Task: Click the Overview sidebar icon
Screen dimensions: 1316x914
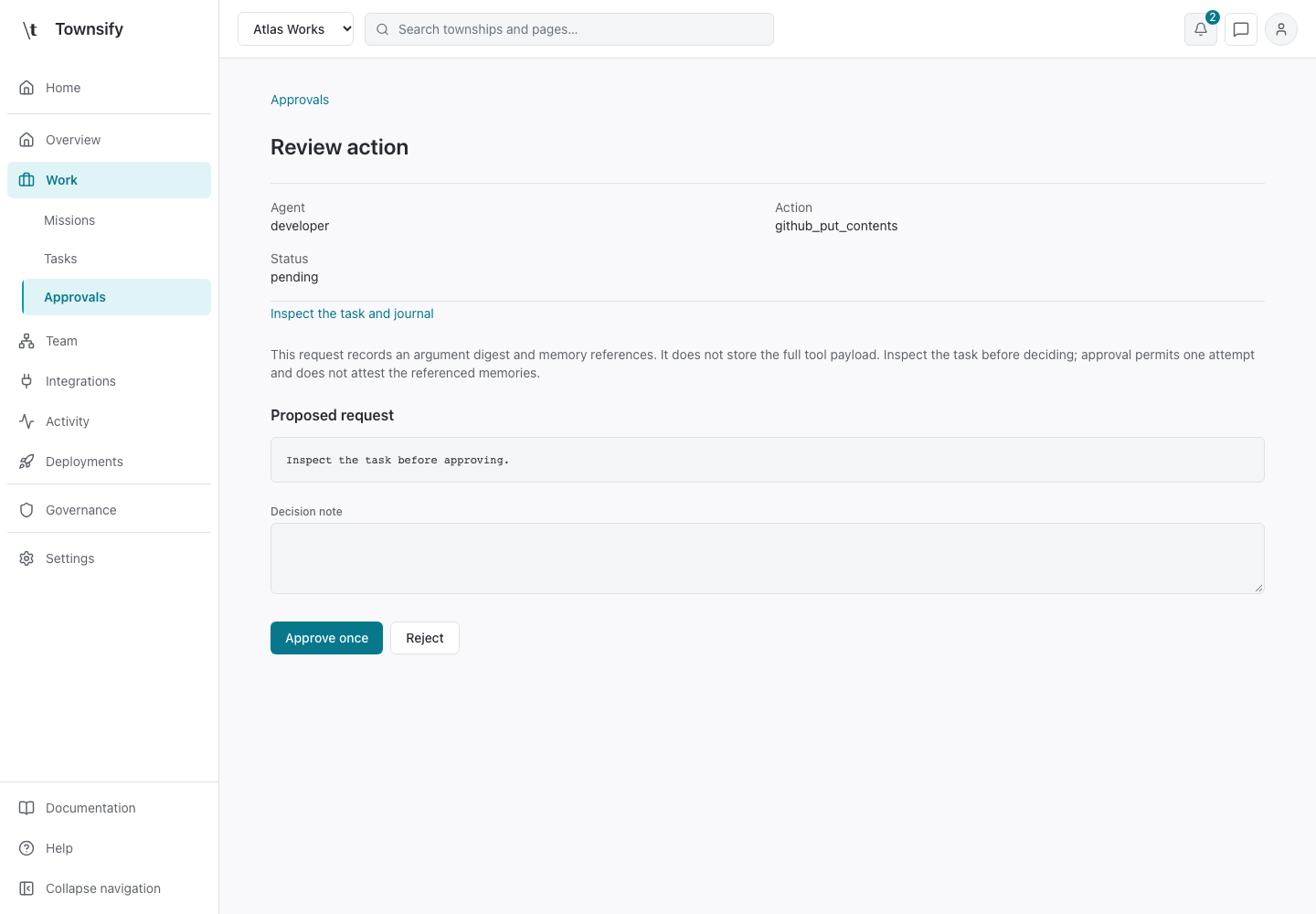Action: pos(27,140)
